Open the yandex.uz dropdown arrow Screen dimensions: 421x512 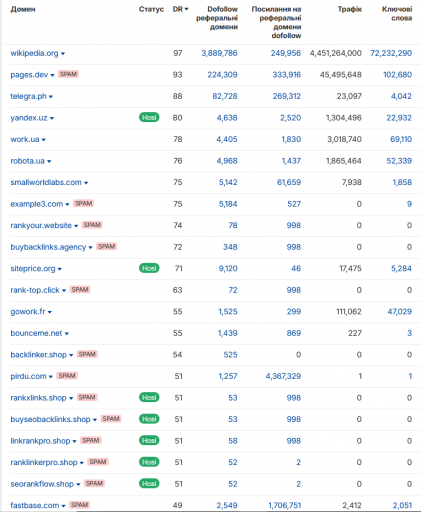(x=52, y=118)
